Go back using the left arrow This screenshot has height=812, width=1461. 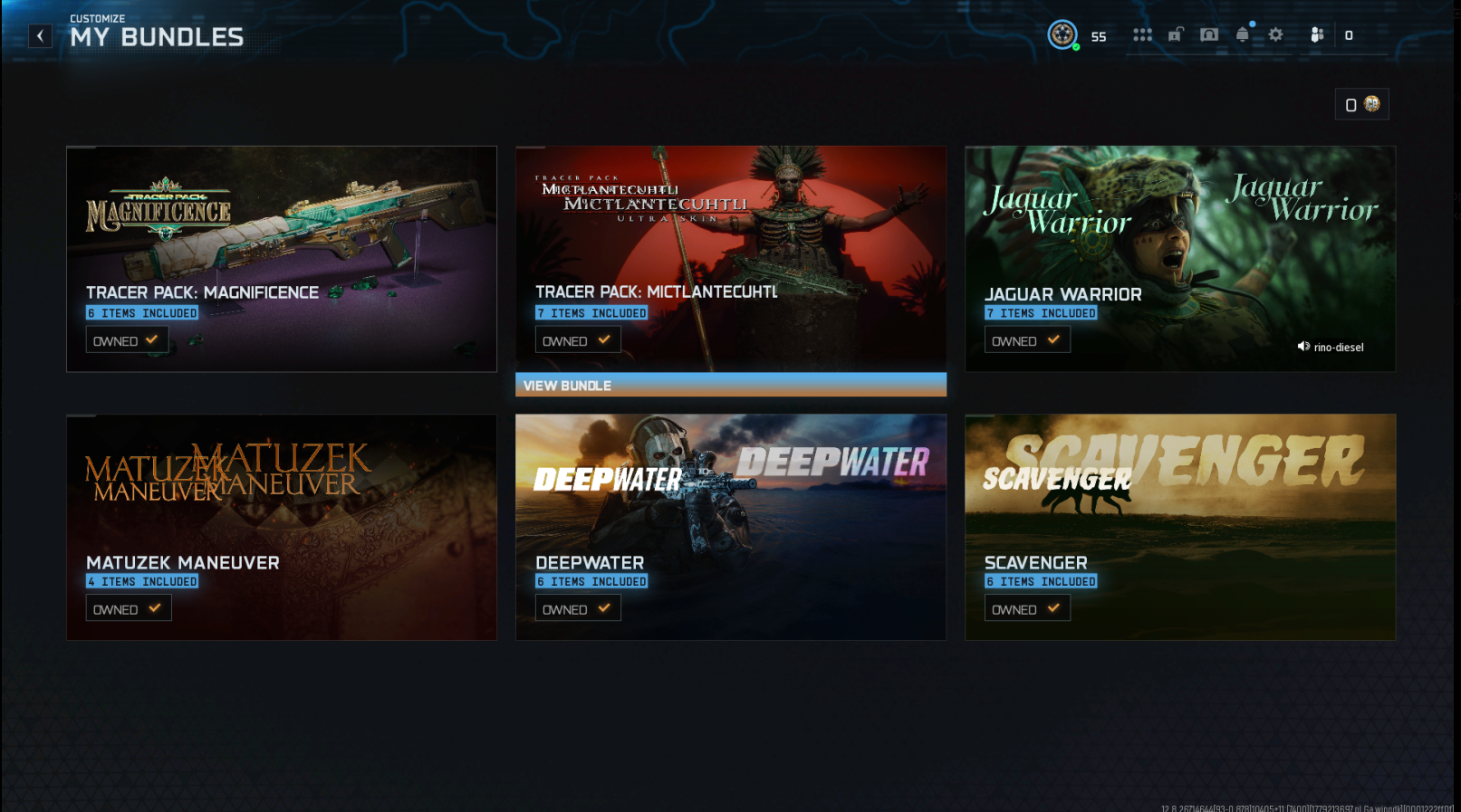coord(40,36)
